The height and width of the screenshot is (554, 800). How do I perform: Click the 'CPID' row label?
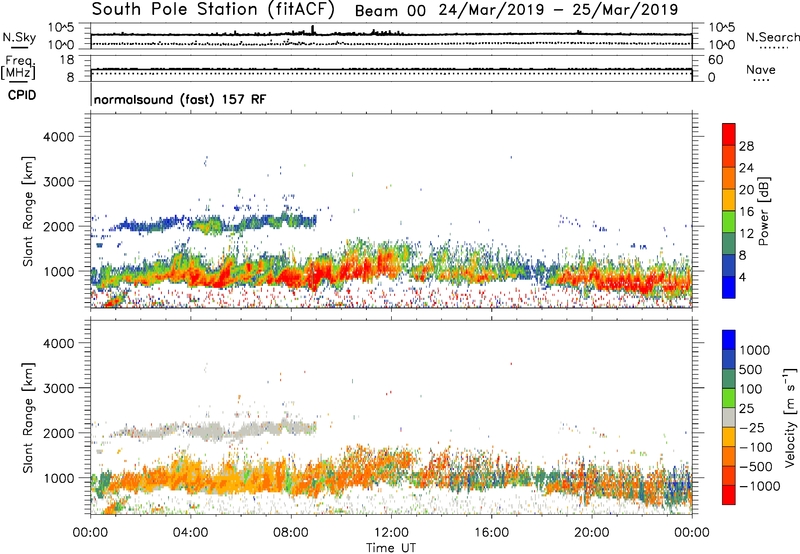coord(22,95)
